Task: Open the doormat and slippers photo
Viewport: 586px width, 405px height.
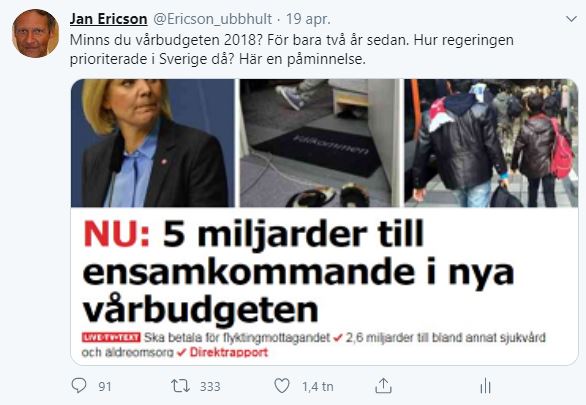Action: 320,143
